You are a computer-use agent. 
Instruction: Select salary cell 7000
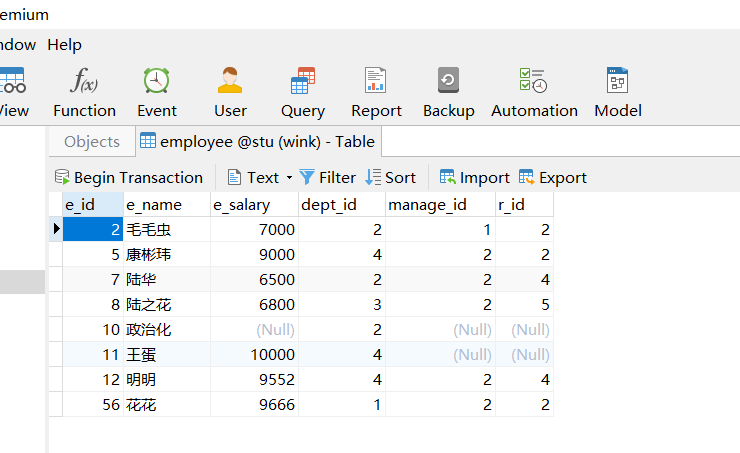point(254,229)
